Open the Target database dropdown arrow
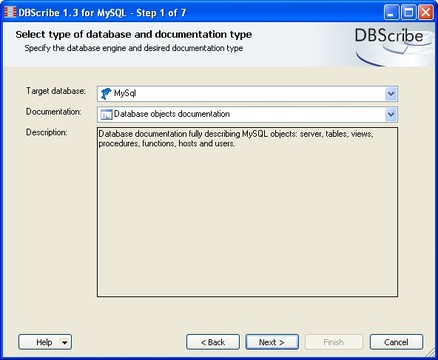The width and height of the screenshot is (438, 360). click(391, 94)
